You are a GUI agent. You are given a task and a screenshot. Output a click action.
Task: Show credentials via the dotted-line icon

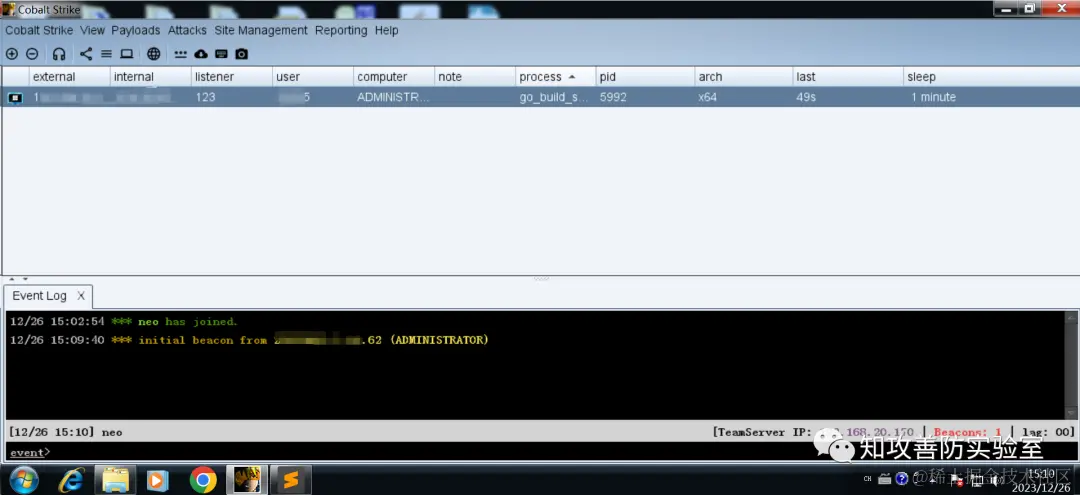click(180, 54)
